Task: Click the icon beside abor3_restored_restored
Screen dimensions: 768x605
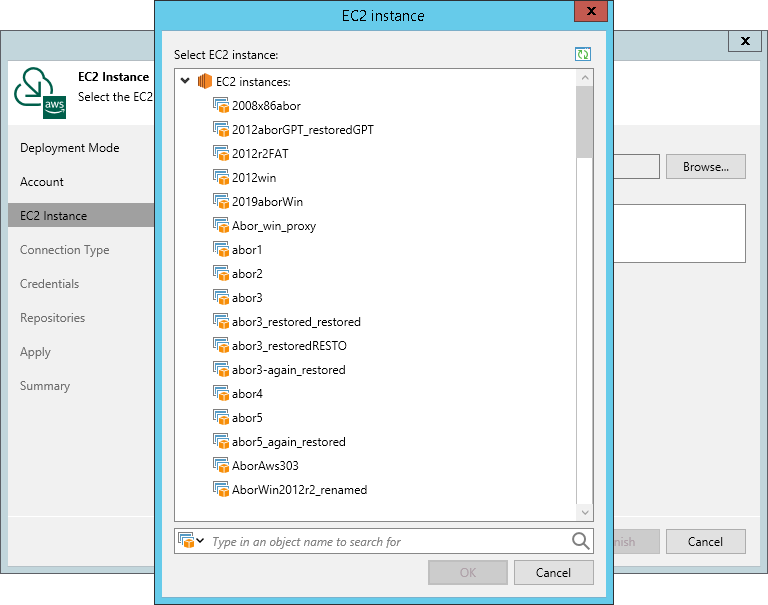Action: click(x=221, y=321)
